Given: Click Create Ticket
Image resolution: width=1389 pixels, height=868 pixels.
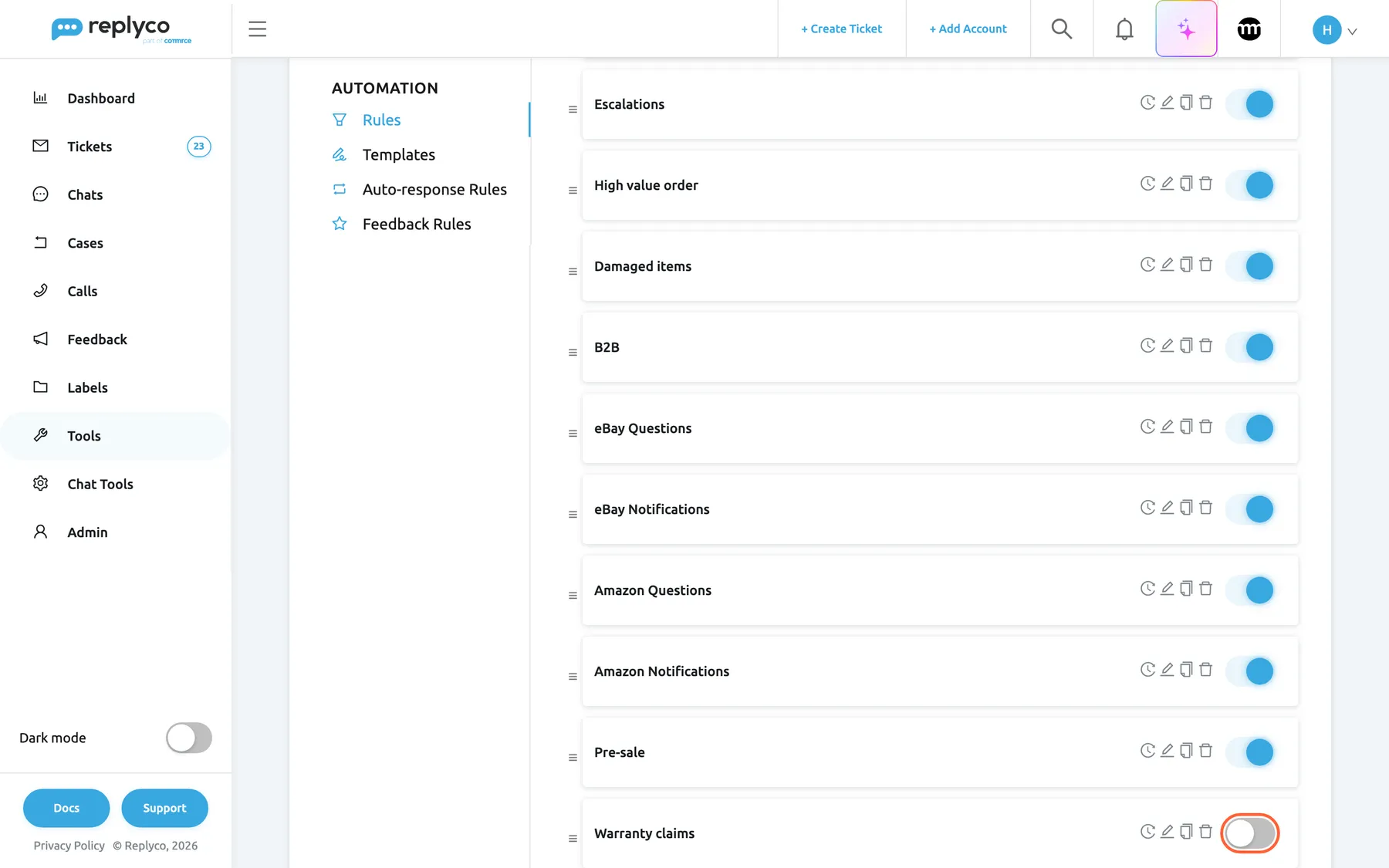Looking at the screenshot, I should (x=841, y=29).
